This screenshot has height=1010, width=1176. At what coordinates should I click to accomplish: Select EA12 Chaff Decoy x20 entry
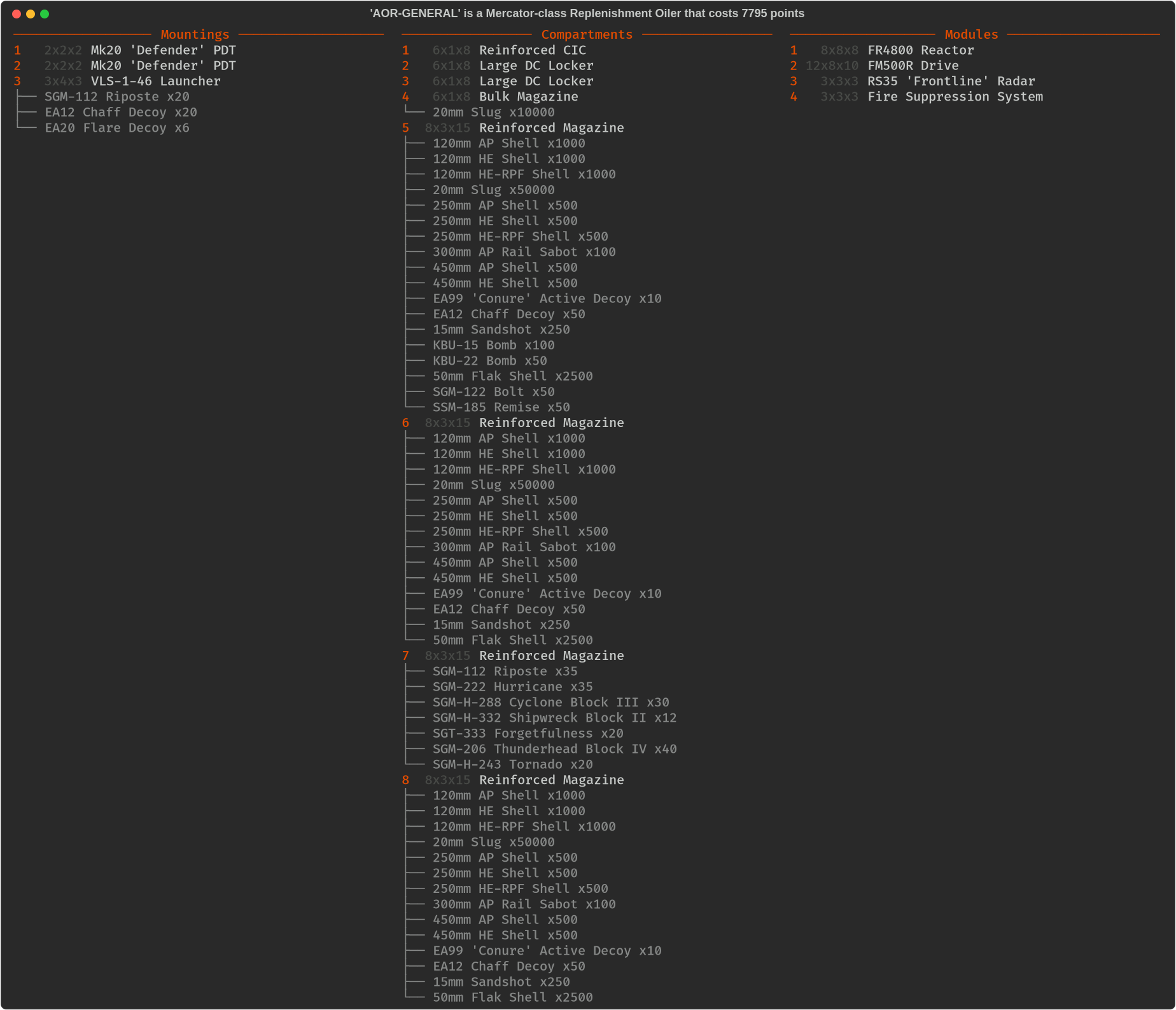click(x=121, y=113)
